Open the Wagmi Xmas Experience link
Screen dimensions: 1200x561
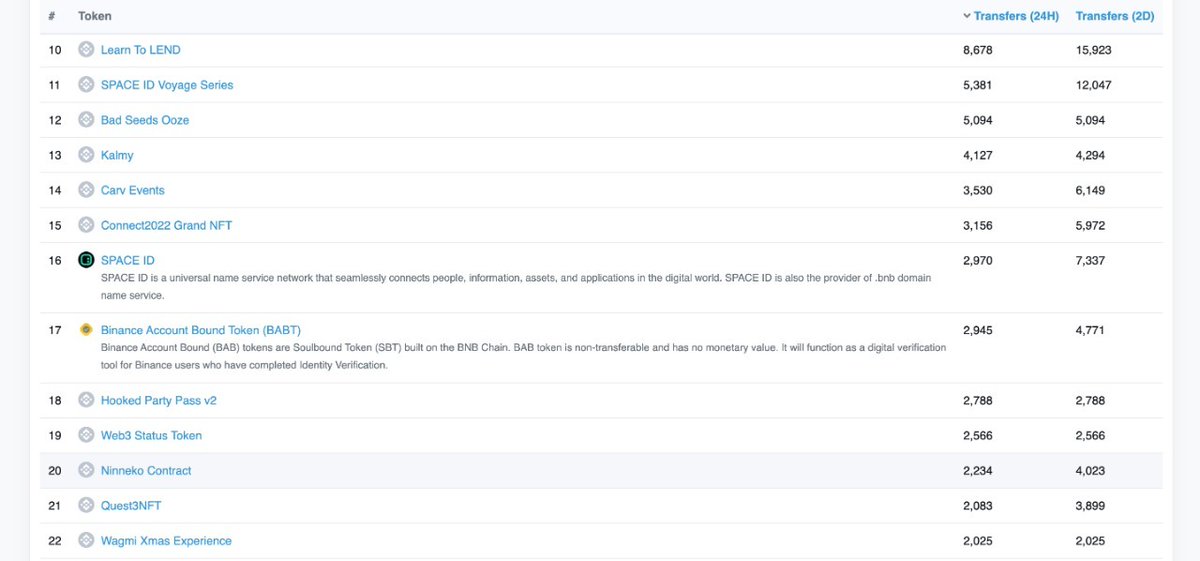click(x=166, y=540)
